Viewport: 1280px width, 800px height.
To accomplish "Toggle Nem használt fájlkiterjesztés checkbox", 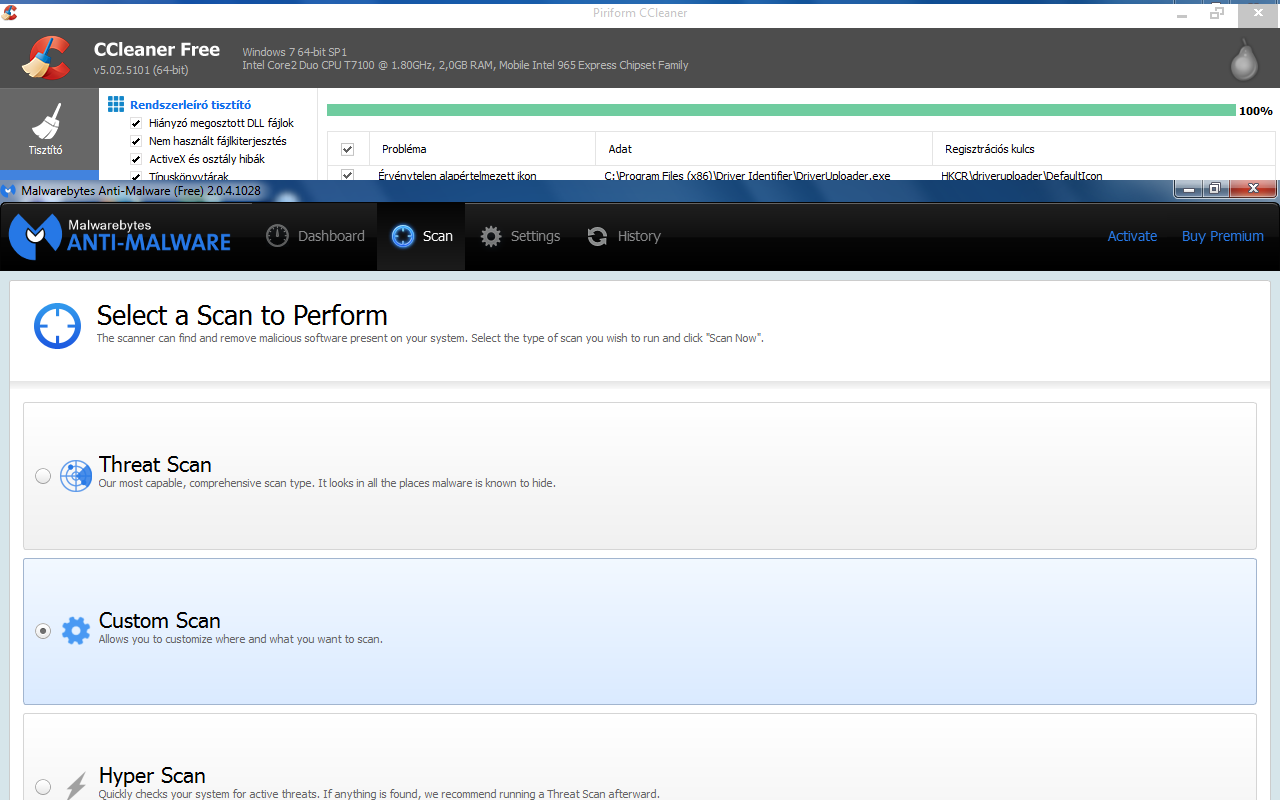I will coord(136,142).
